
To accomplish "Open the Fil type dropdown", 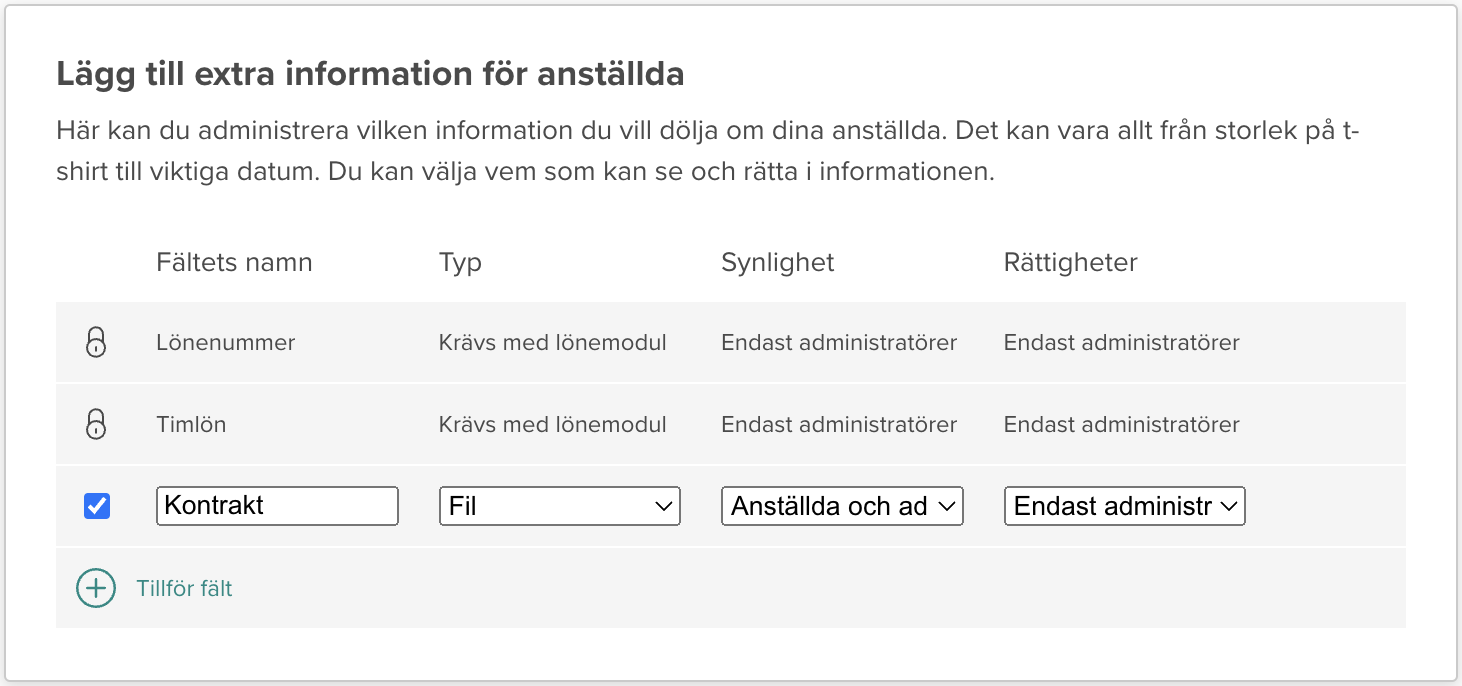I will coord(559,506).
